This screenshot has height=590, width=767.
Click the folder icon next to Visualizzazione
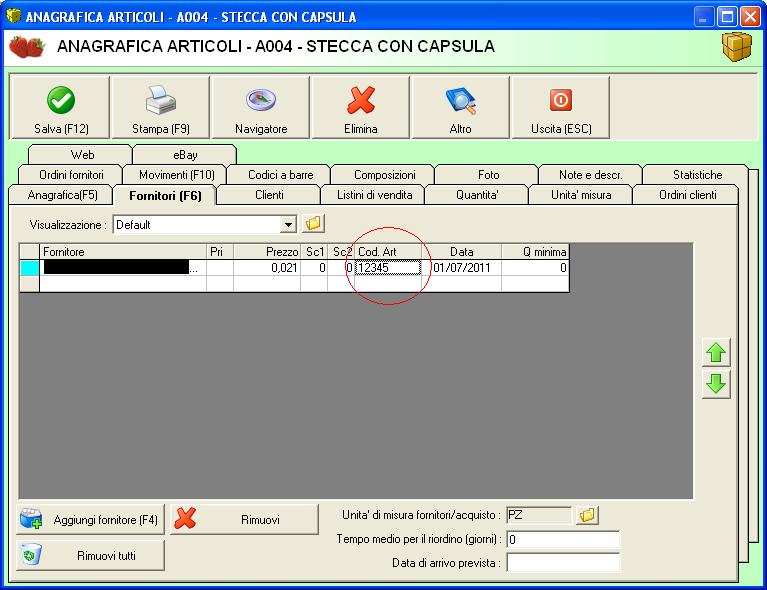(313, 224)
